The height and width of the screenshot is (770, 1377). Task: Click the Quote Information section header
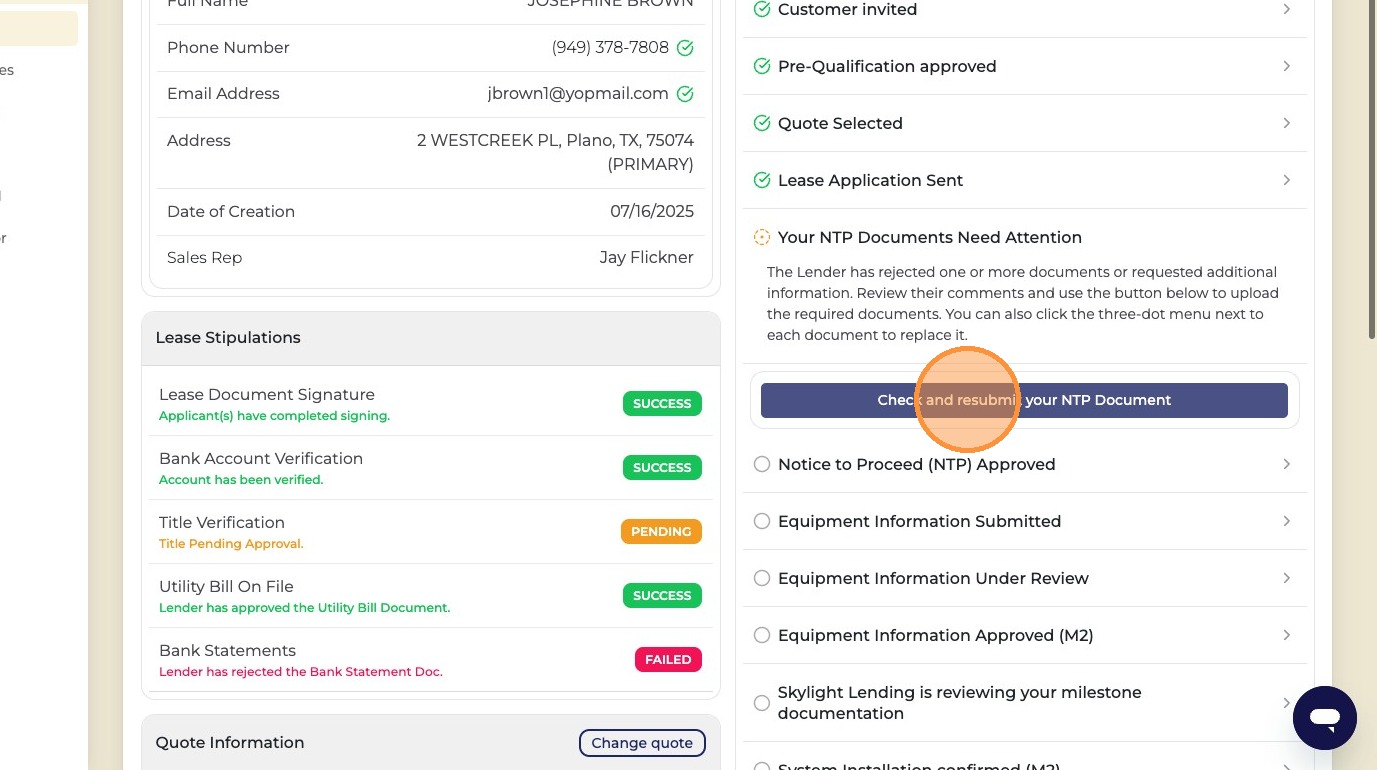431,743
